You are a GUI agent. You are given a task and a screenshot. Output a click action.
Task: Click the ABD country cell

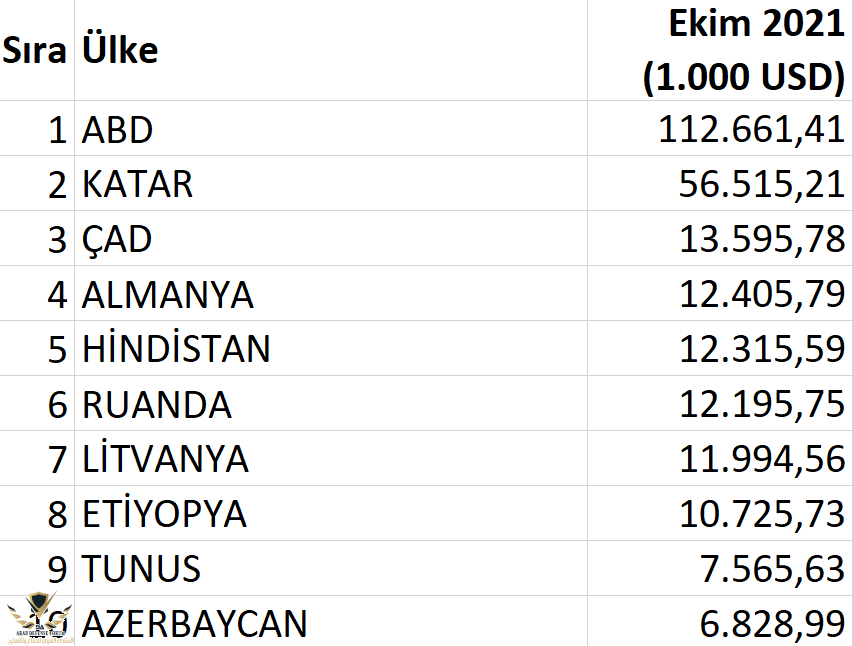coord(331,128)
